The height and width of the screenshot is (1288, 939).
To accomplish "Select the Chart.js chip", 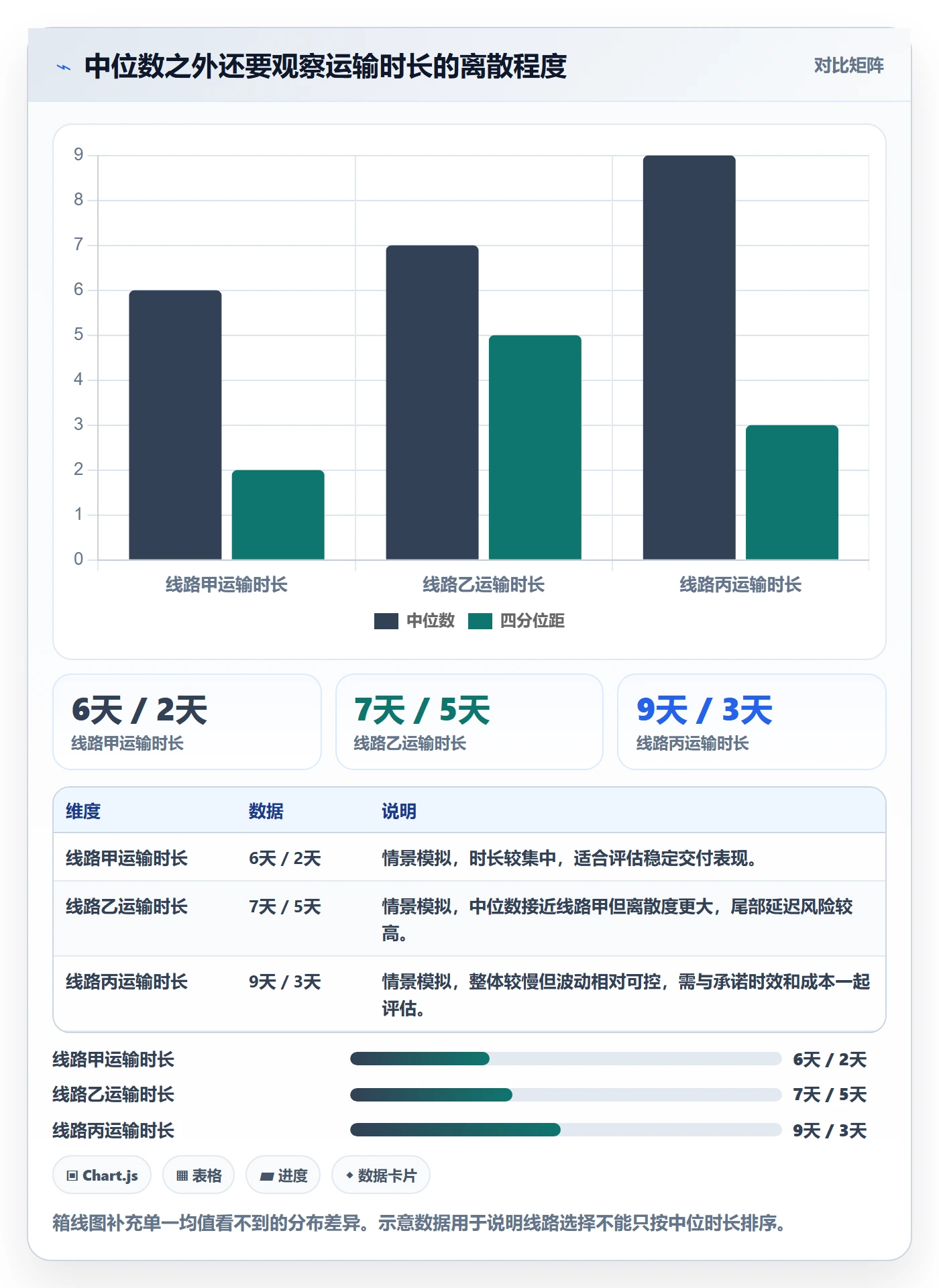I will (x=102, y=1175).
